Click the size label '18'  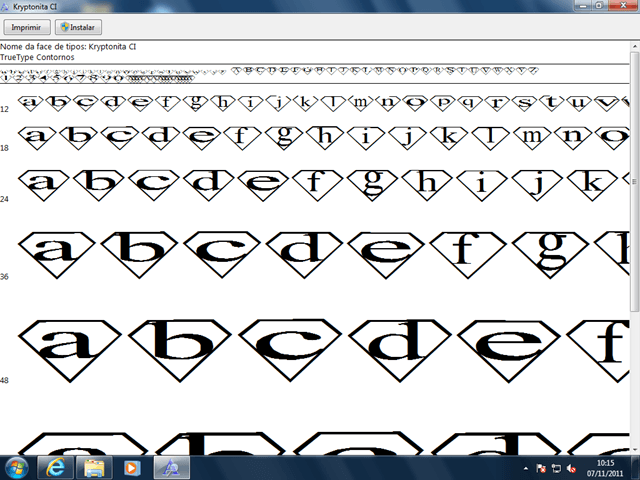[4, 148]
